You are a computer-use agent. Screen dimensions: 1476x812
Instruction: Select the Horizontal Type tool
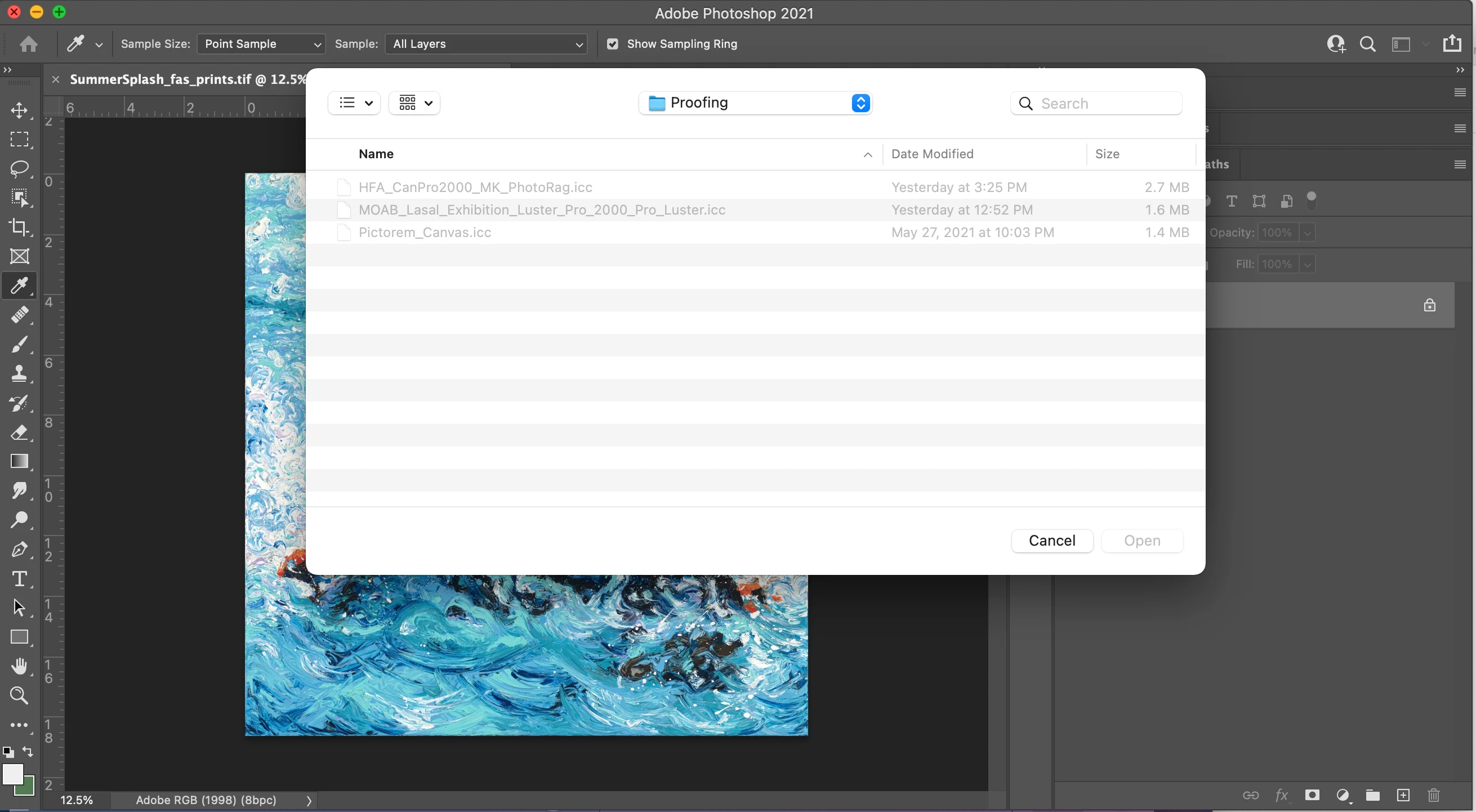pyautogui.click(x=20, y=579)
